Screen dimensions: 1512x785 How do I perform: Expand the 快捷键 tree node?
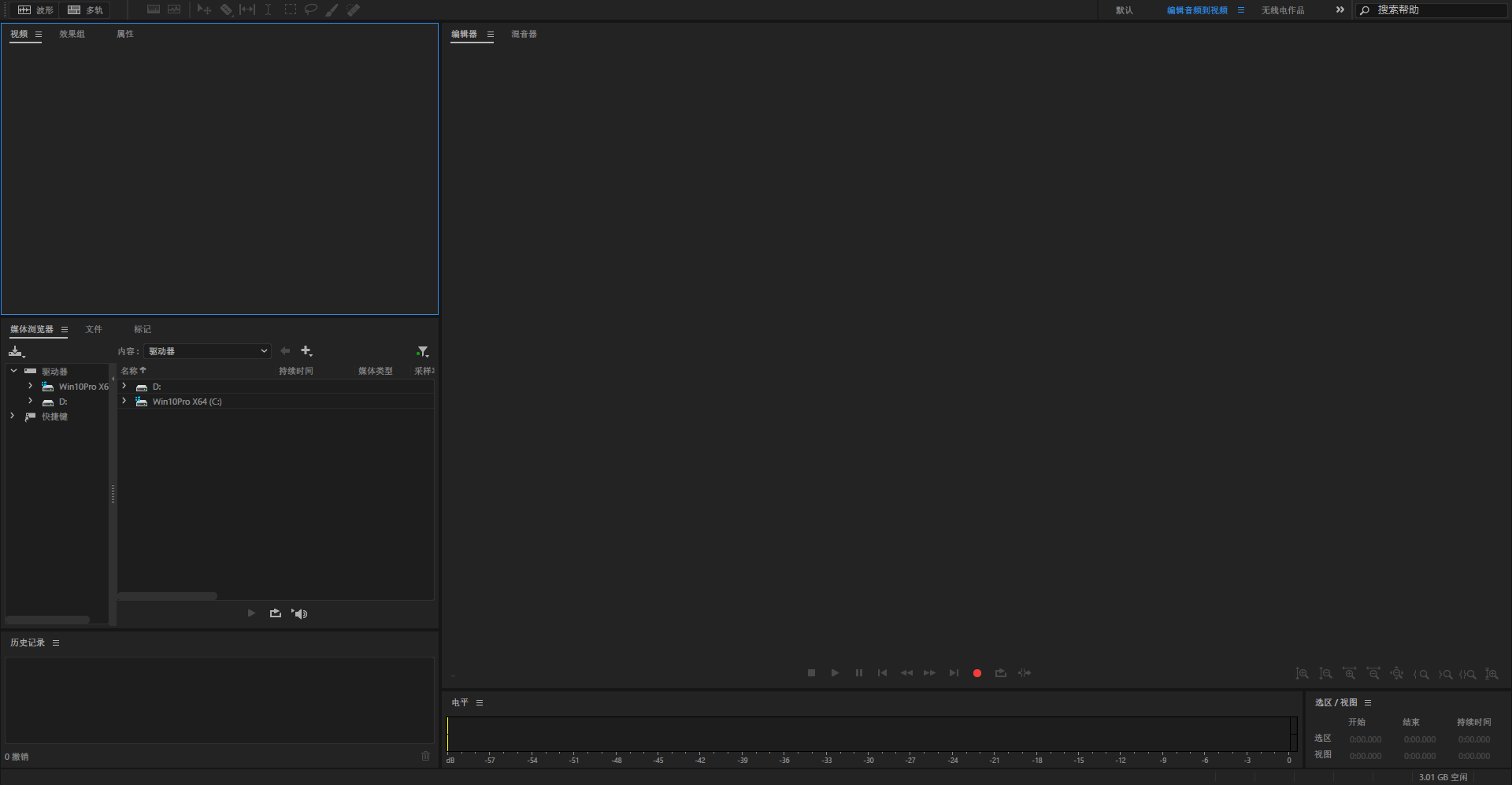click(12, 417)
